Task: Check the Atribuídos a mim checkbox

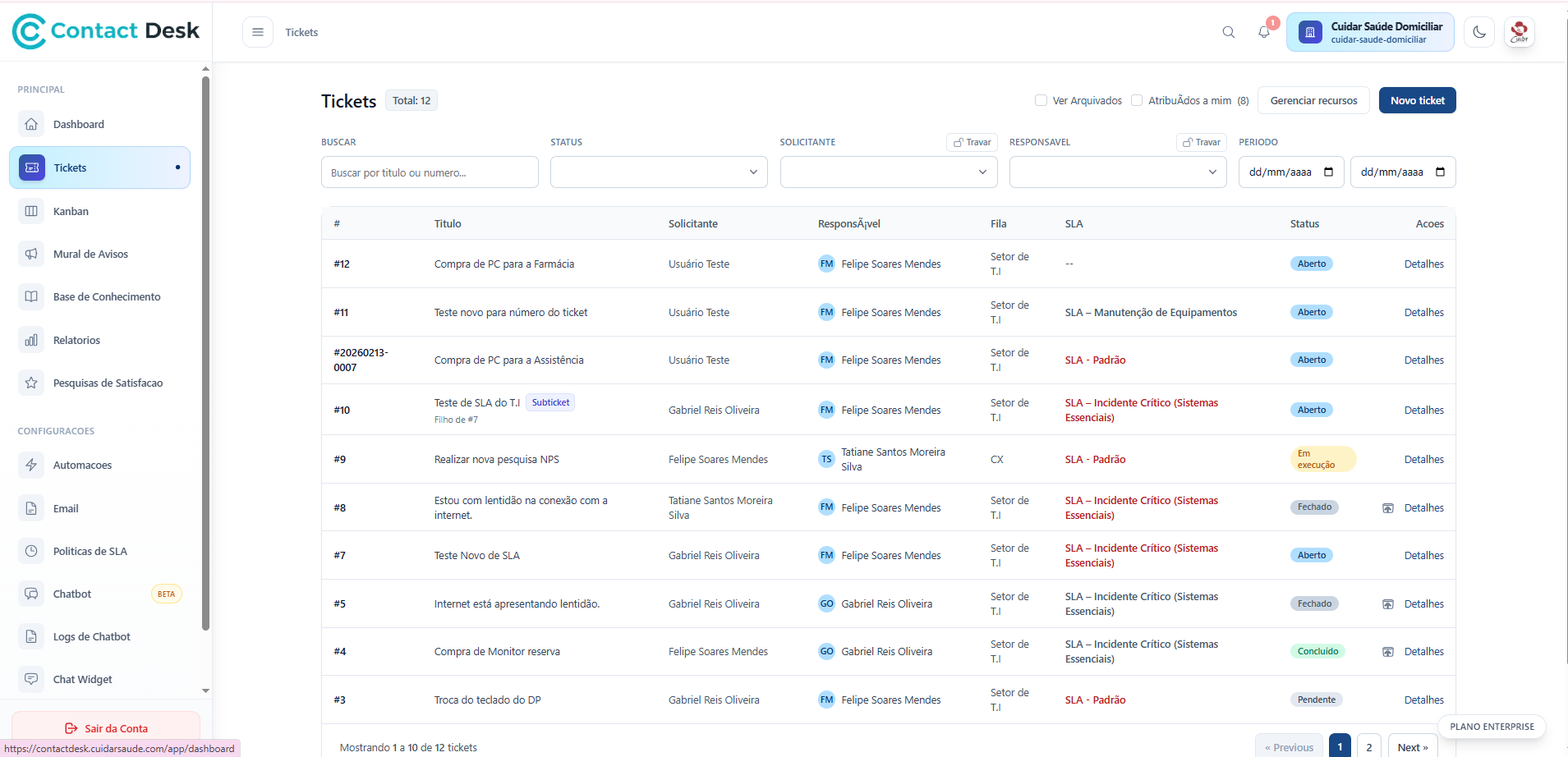Action: click(x=1137, y=100)
